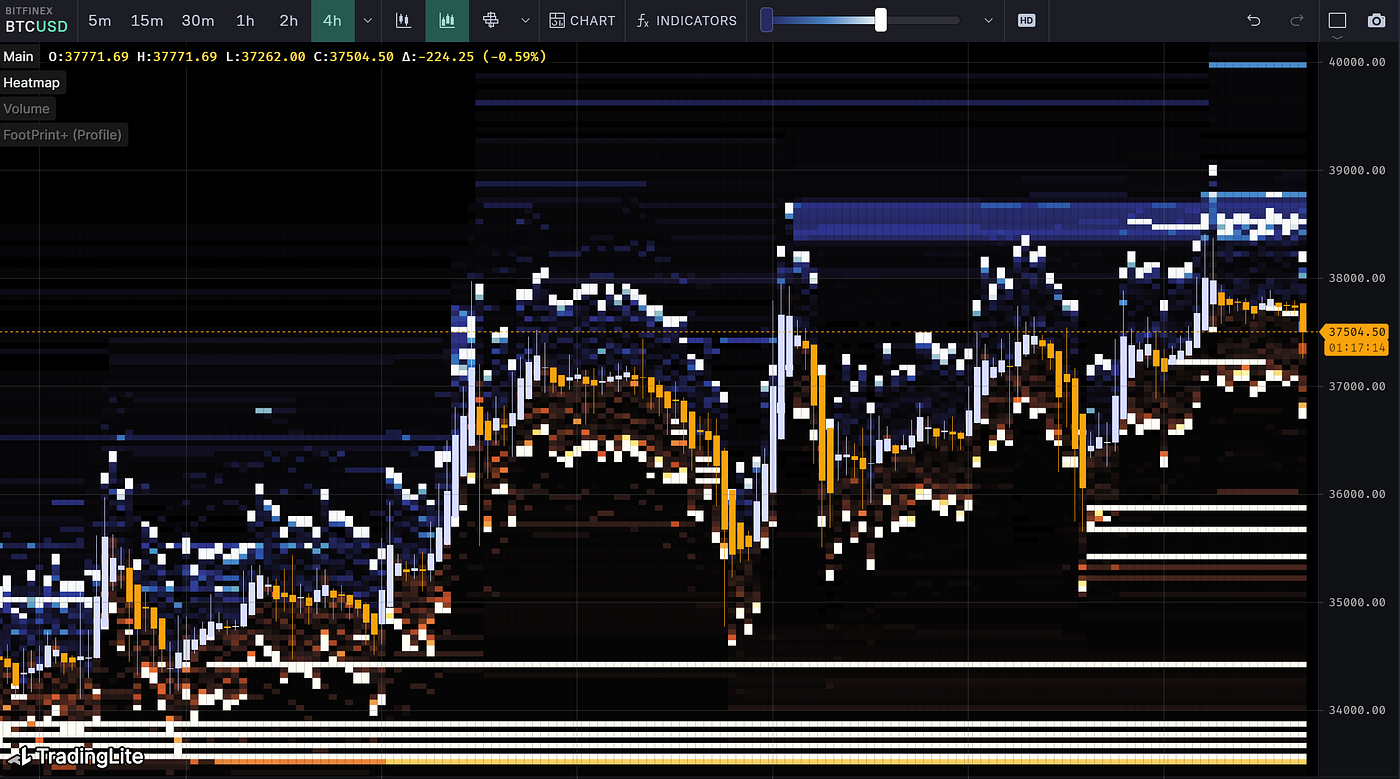Screen dimensions: 1400x779
Task: Select the Main layer label
Action: tap(18, 57)
